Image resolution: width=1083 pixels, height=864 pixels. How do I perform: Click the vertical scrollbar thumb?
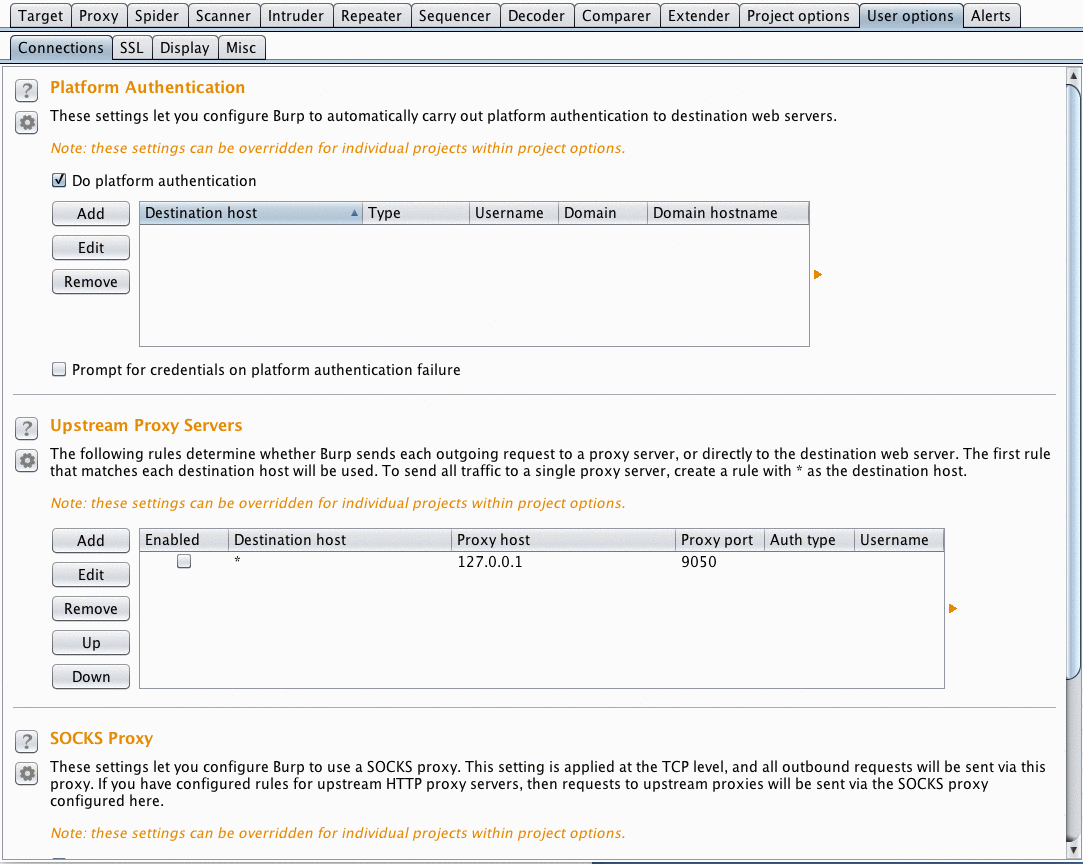1073,380
